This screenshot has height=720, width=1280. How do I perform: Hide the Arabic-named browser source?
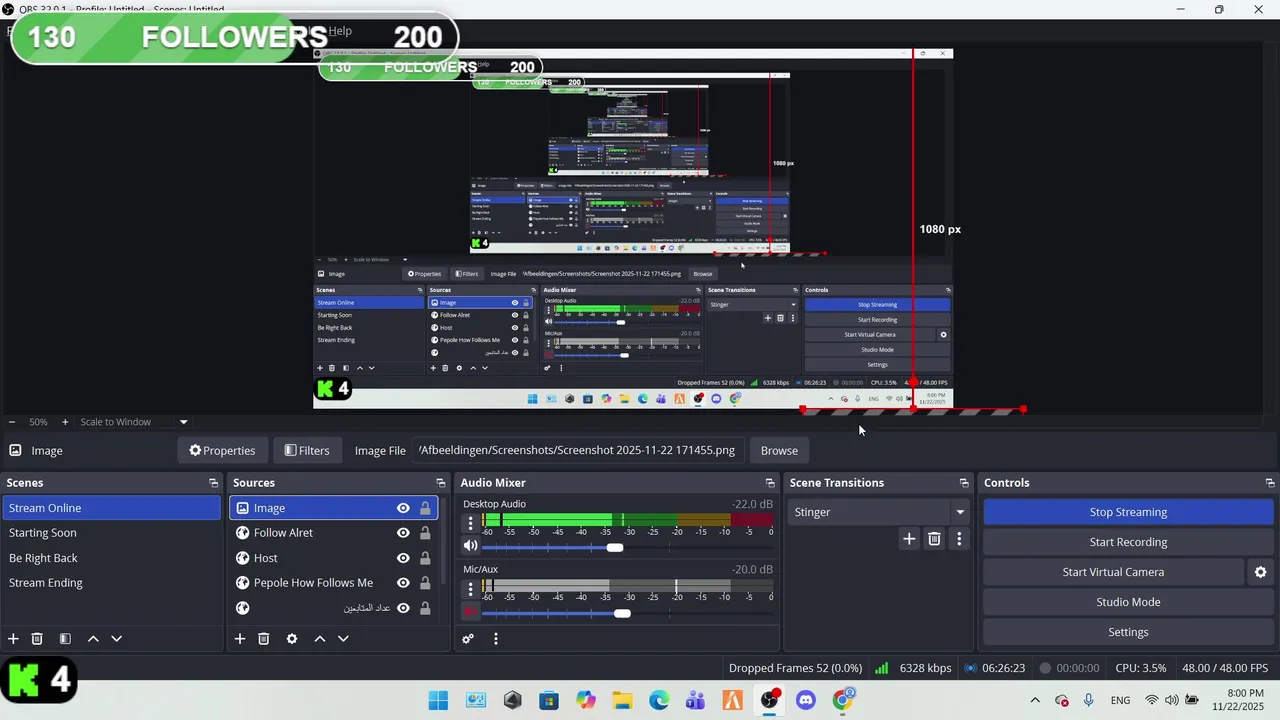pos(403,608)
